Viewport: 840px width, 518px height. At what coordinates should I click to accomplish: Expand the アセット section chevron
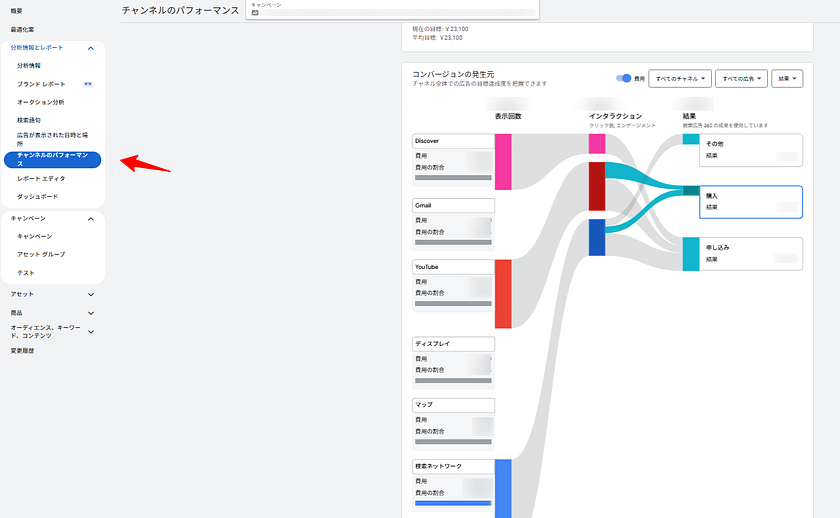tap(91, 295)
